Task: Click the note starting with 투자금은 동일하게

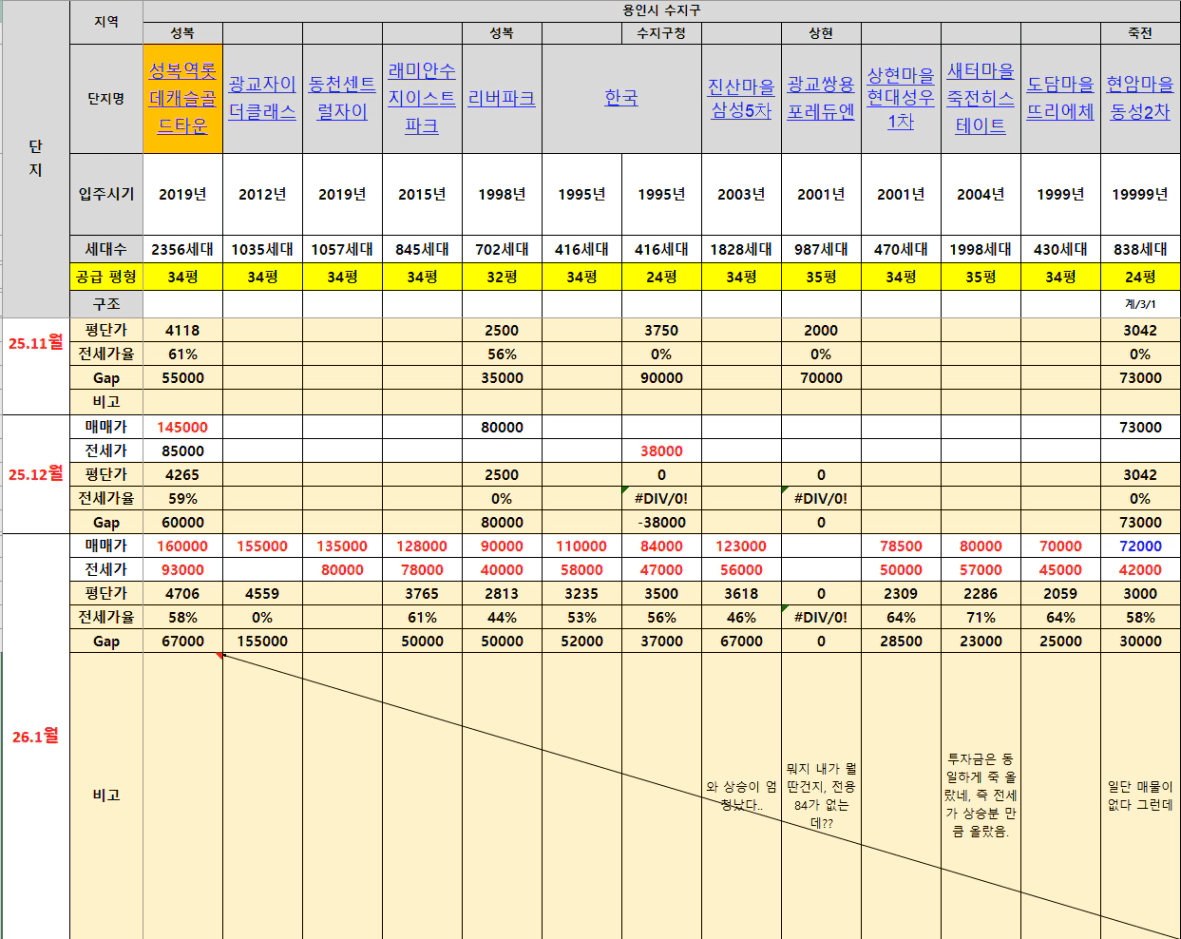Action: point(980,794)
